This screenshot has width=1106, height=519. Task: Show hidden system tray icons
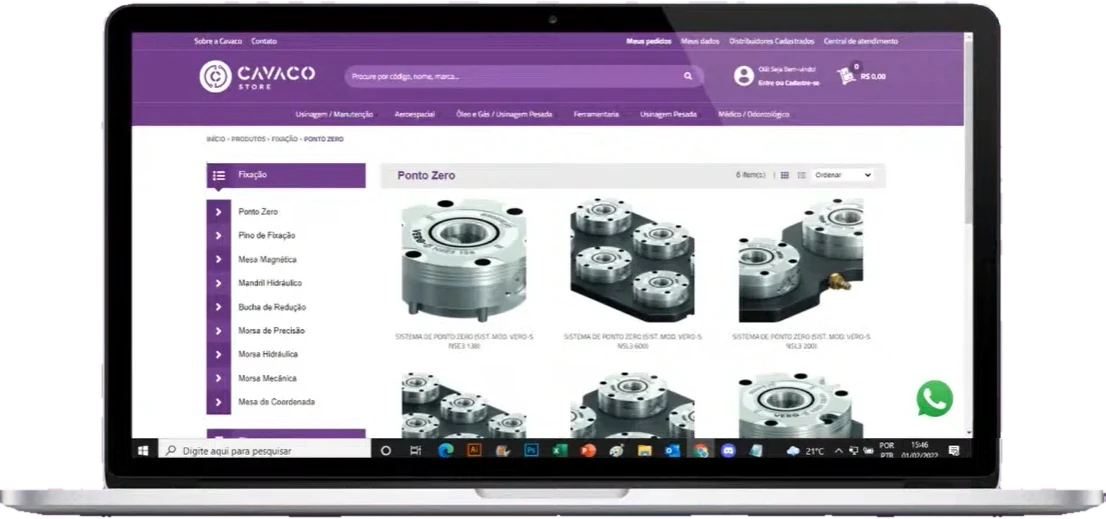pyautogui.click(x=838, y=451)
